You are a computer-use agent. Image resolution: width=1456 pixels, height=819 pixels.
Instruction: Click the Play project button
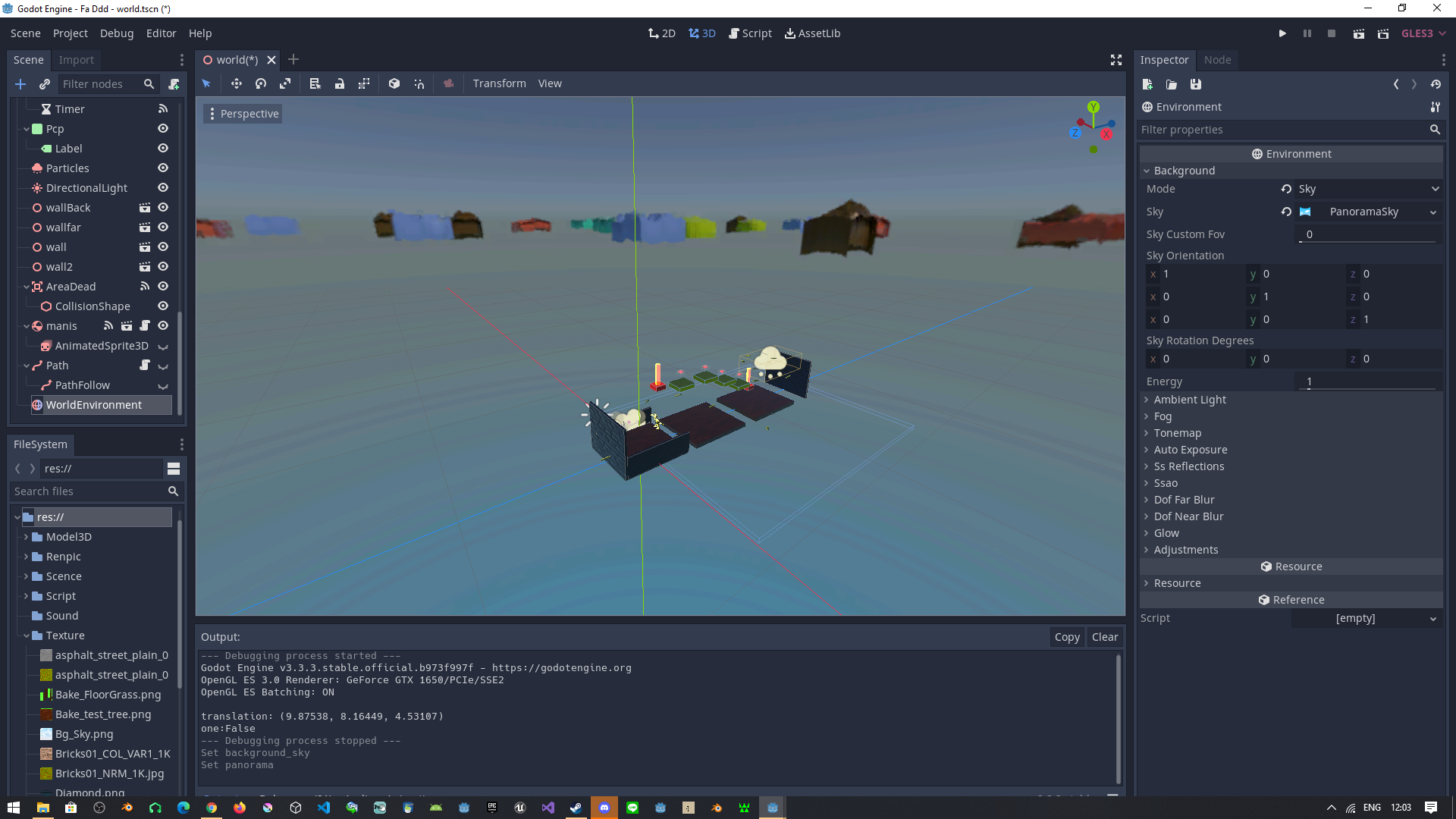point(1282,33)
